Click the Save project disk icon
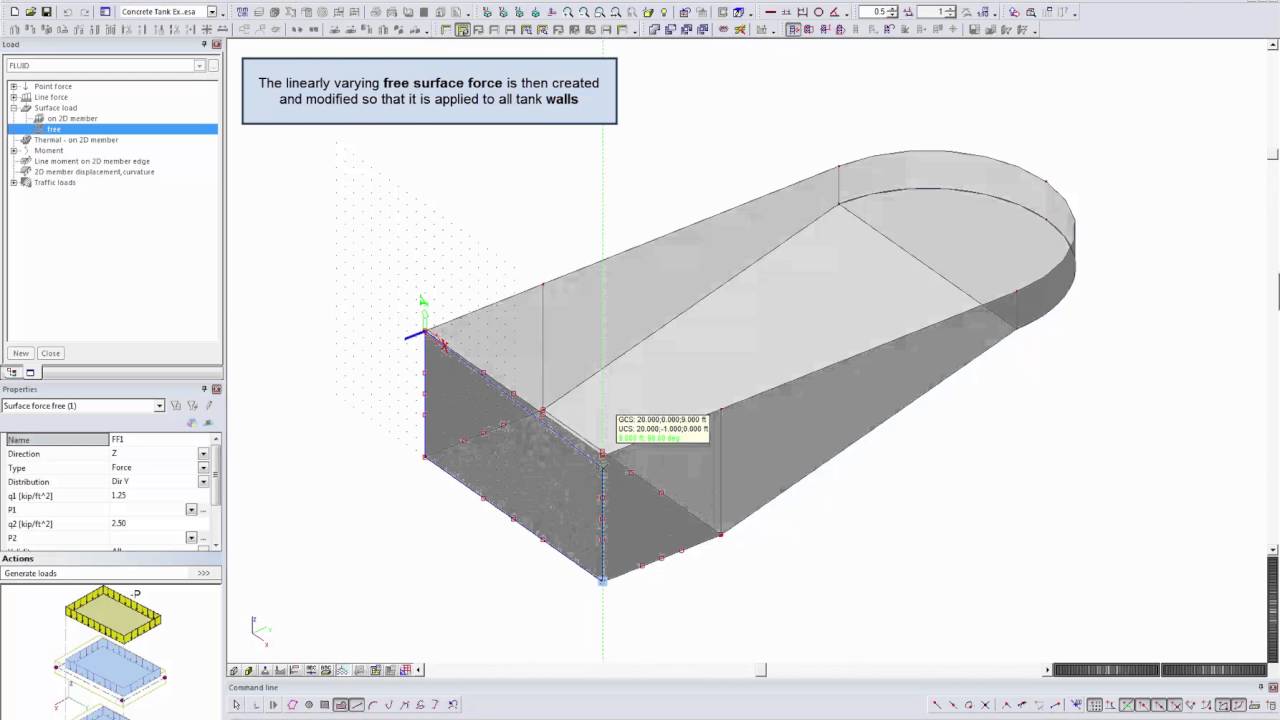The height and width of the screenshot is (720, 1280). tap(46, 12)
